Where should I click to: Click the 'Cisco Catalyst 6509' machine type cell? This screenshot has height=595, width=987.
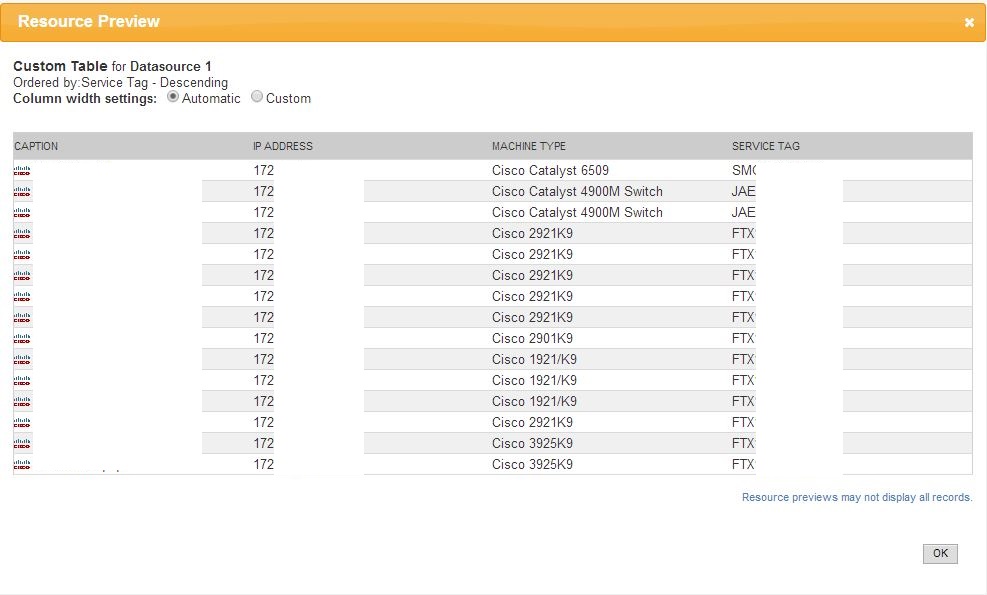pos(550,171)
